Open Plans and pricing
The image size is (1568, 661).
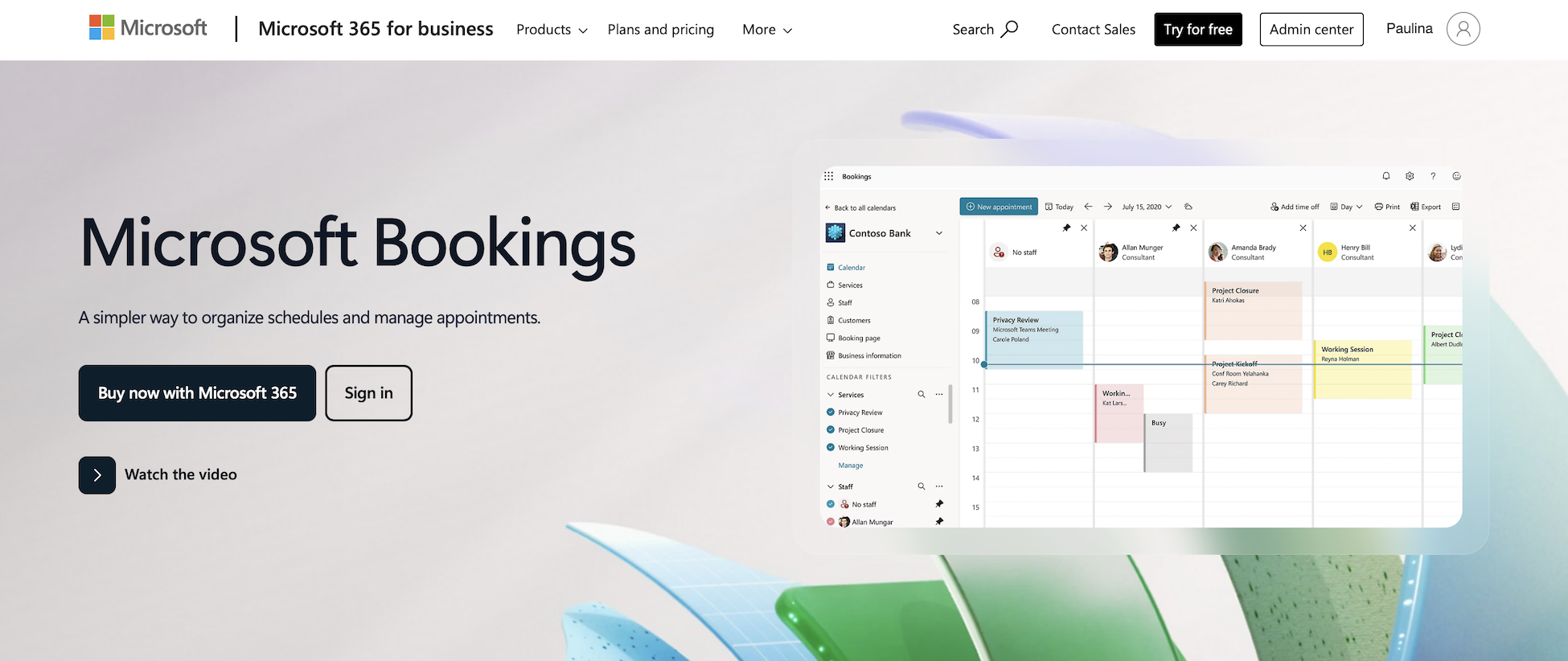pos(661,30)
